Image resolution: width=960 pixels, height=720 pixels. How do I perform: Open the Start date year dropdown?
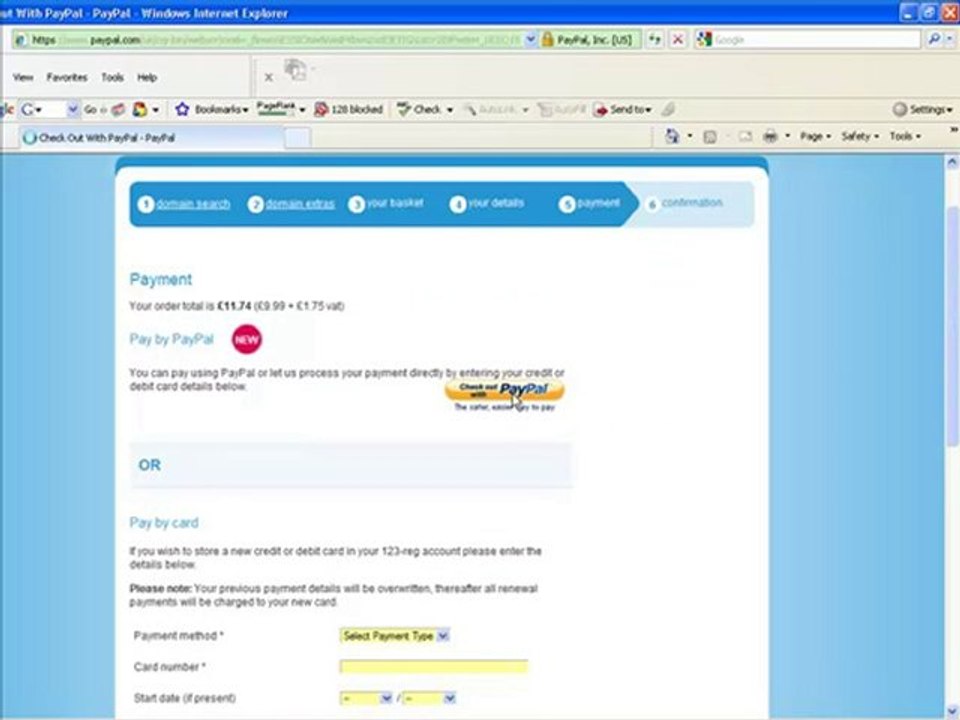pos(429,698)
